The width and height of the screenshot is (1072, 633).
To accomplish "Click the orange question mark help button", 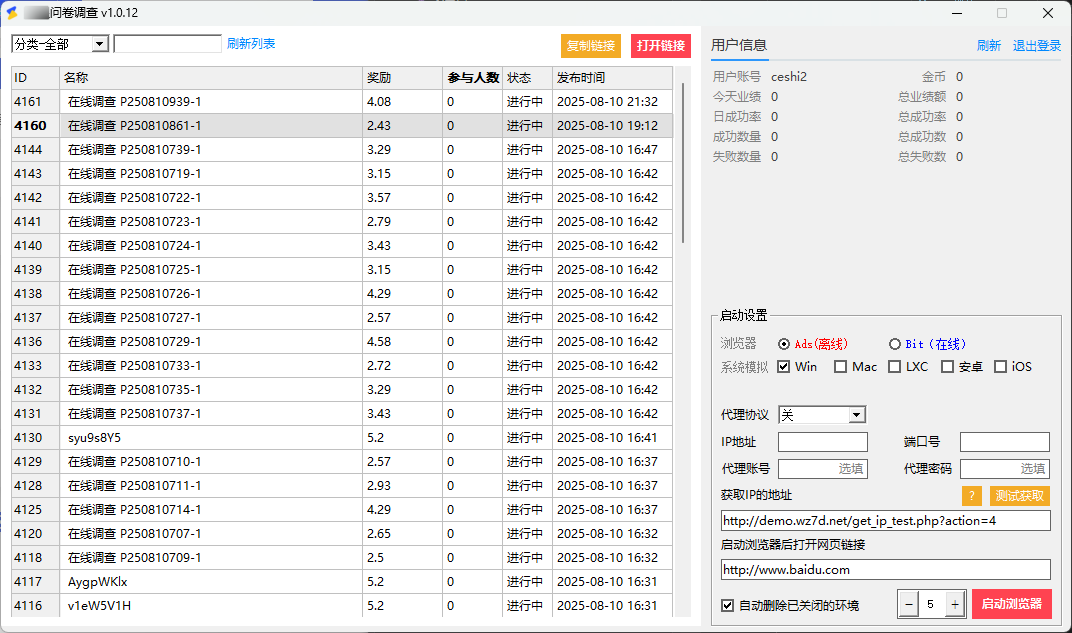I will coord(971,496).
